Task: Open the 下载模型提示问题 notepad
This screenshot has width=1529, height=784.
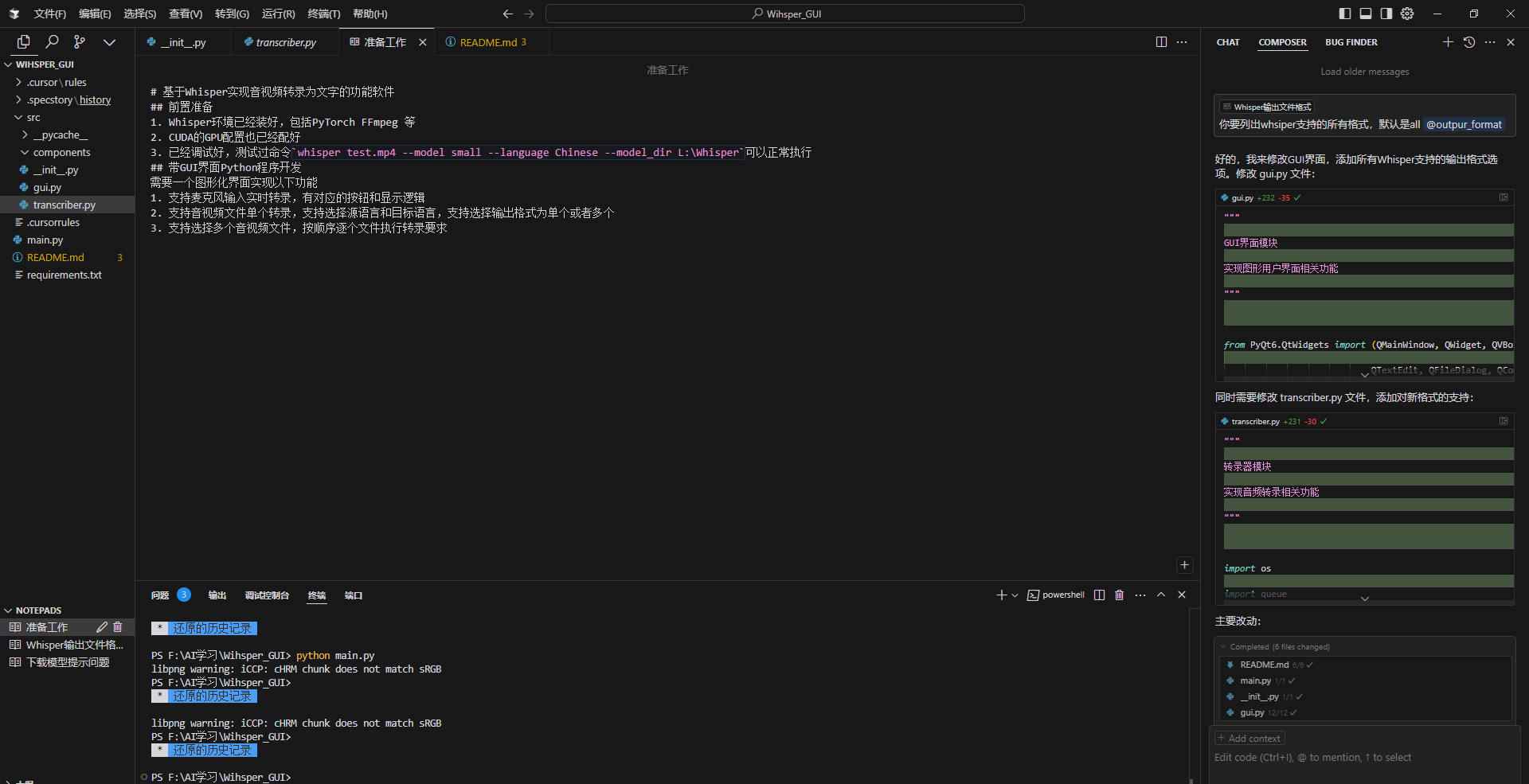Action: point(68,662)
